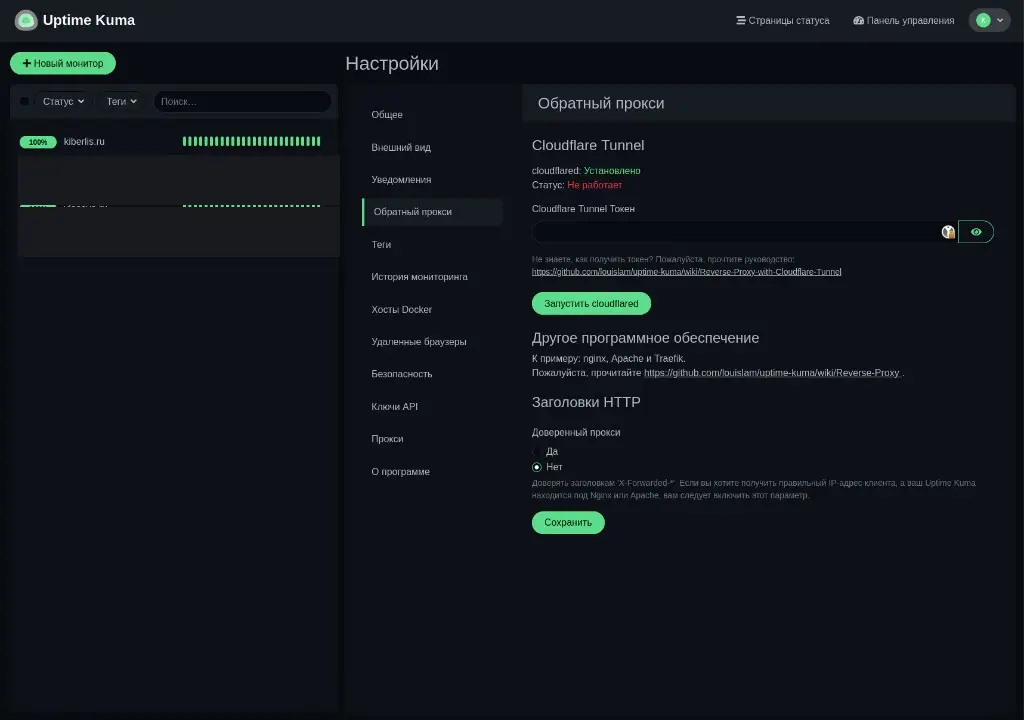The image size is (1024, 720).
Task: Open the Теги settings section
Action: (x=432, y=244)
